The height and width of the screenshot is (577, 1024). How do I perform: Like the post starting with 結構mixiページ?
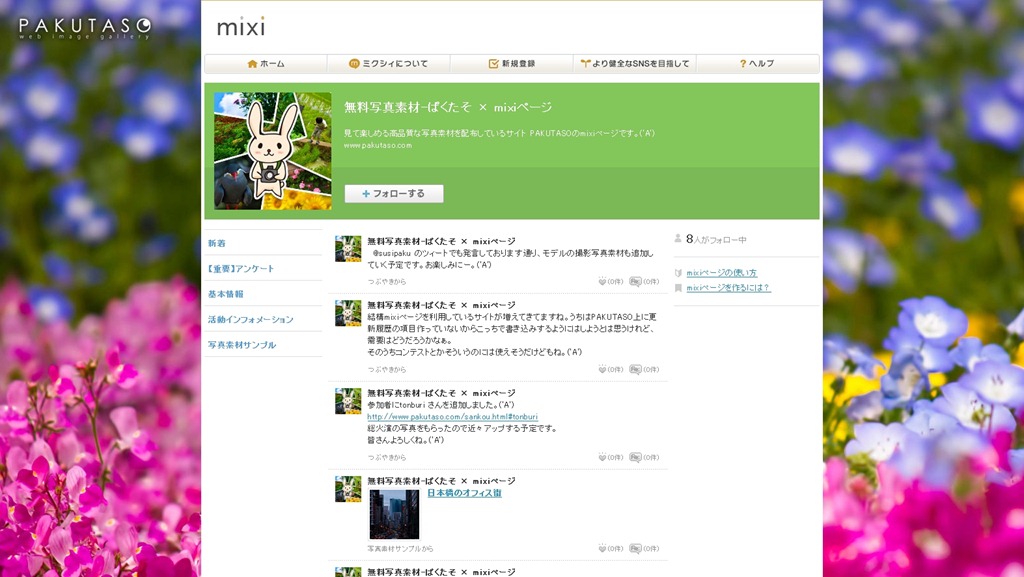pos(602,369)
